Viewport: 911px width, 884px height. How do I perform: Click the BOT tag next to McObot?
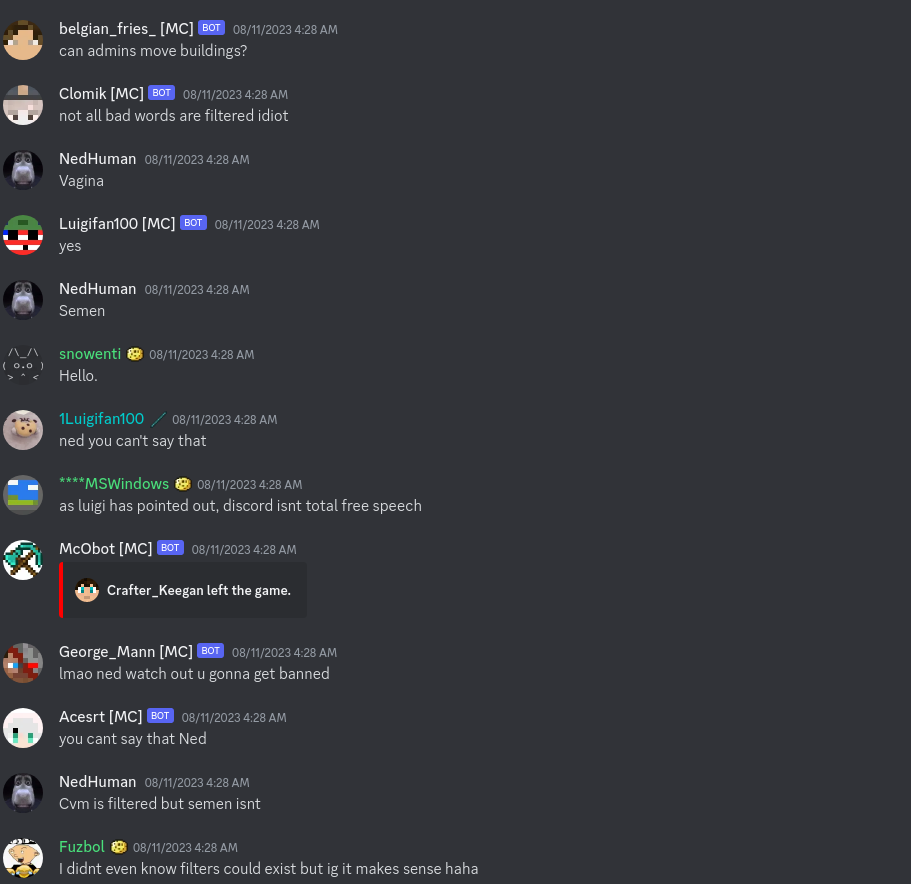point(170,548)
